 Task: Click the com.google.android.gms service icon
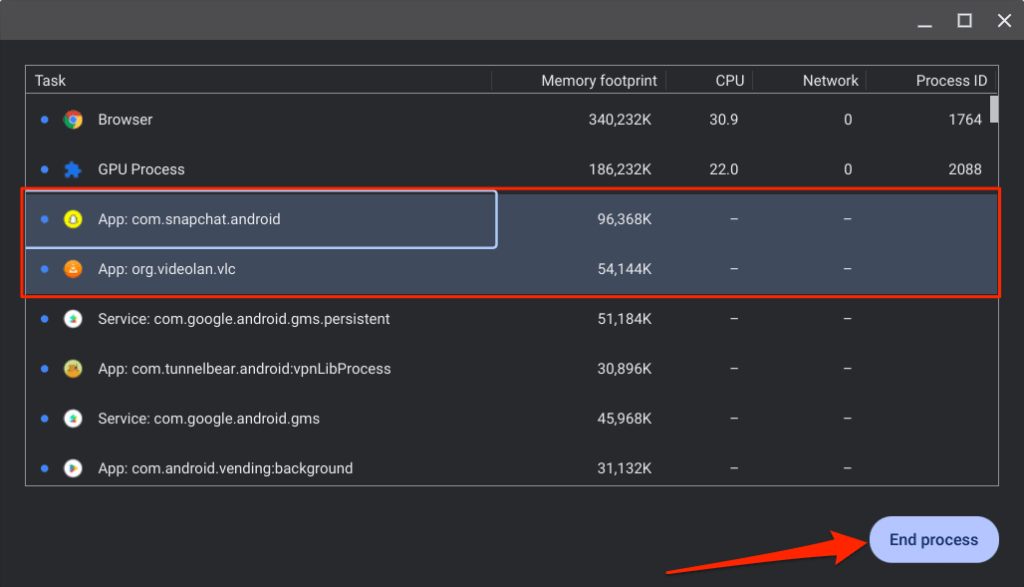point(72,419)
